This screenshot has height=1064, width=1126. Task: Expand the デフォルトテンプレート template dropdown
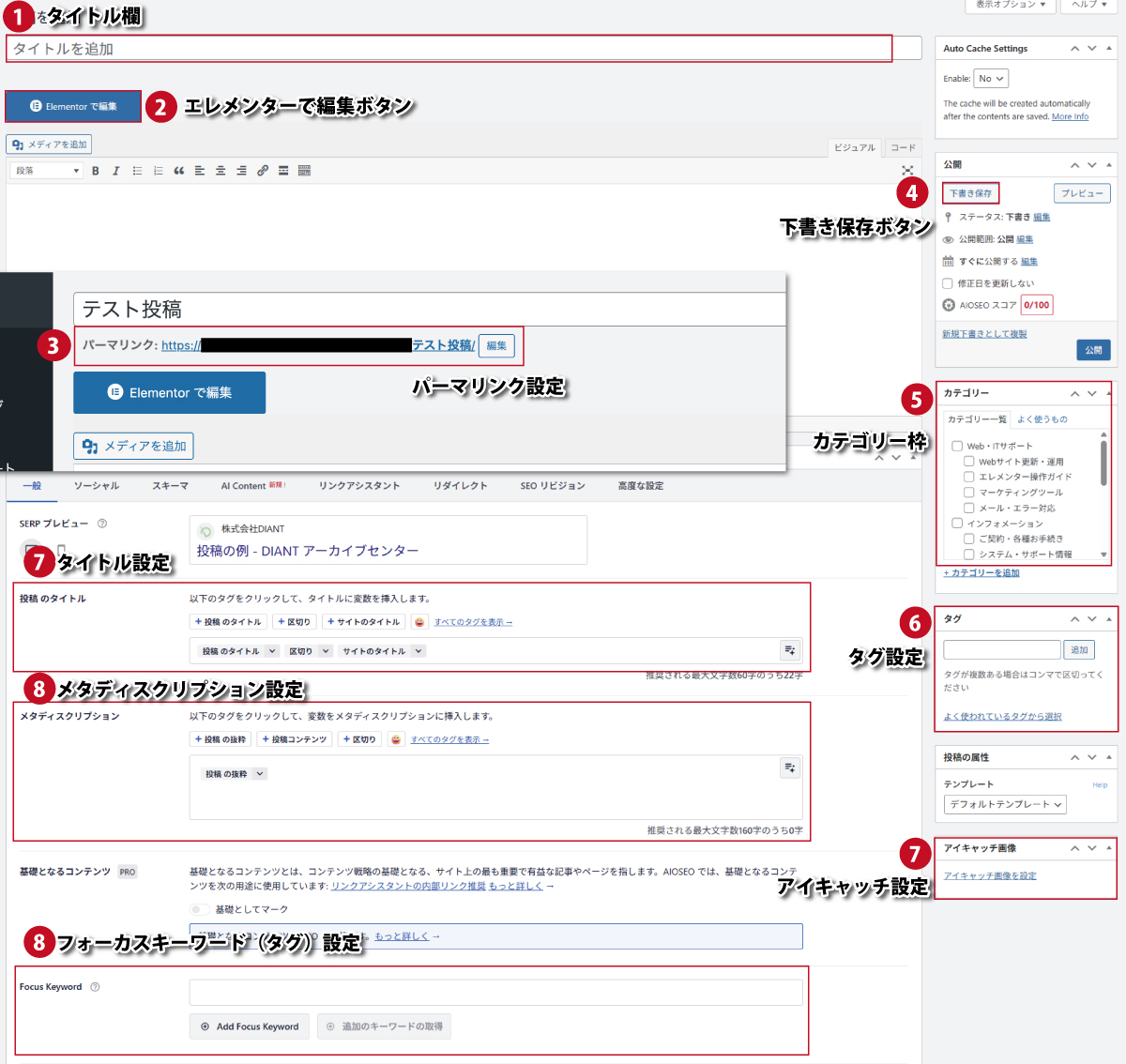(1005, 804)
